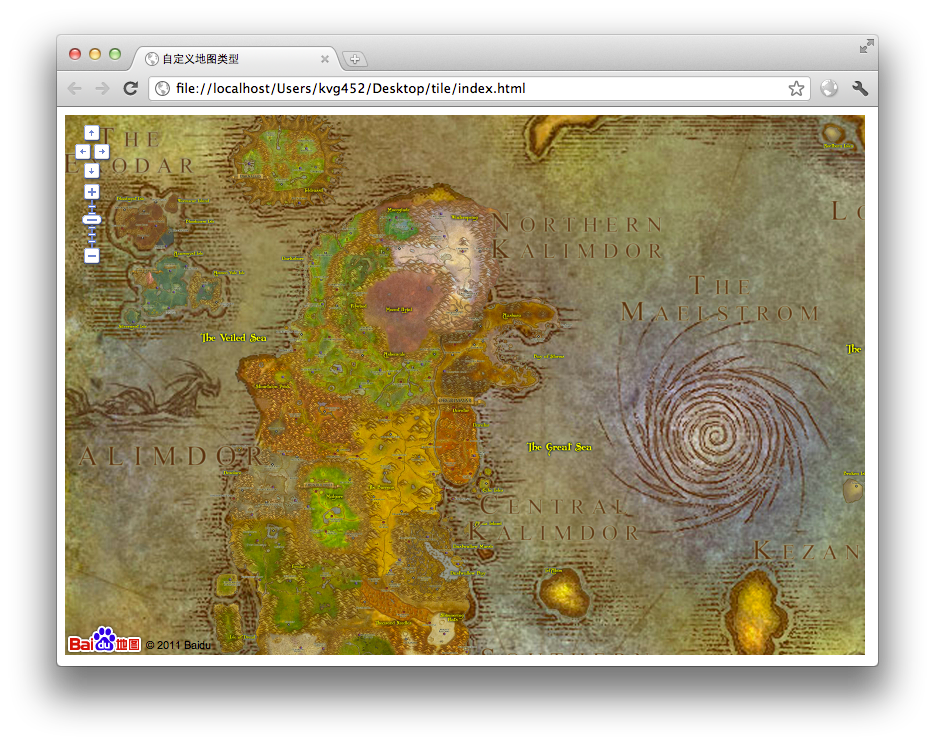Open a new tab with plus button

point(355,58)
